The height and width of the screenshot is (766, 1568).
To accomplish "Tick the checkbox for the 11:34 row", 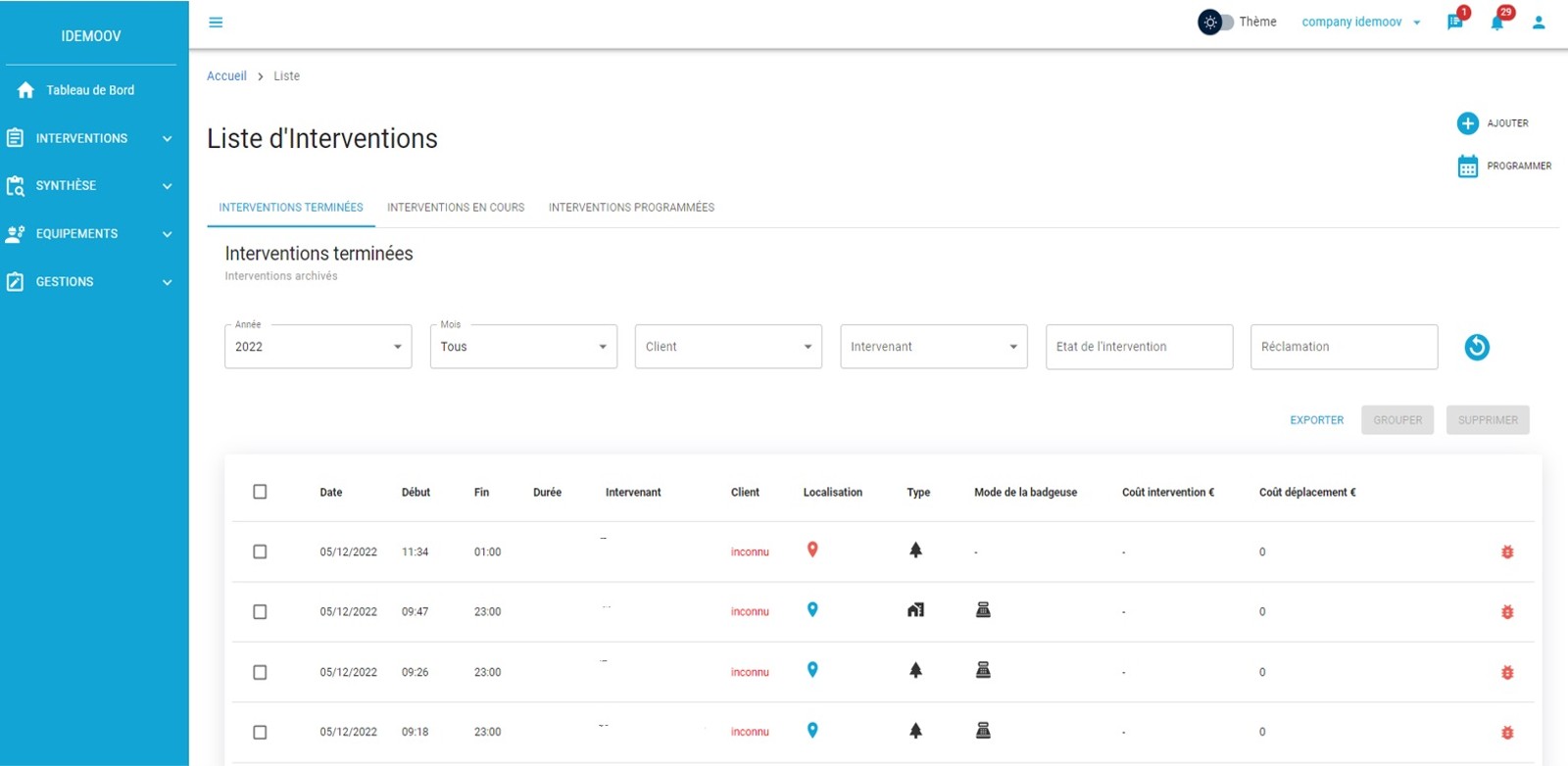I will tap(260, 551).
